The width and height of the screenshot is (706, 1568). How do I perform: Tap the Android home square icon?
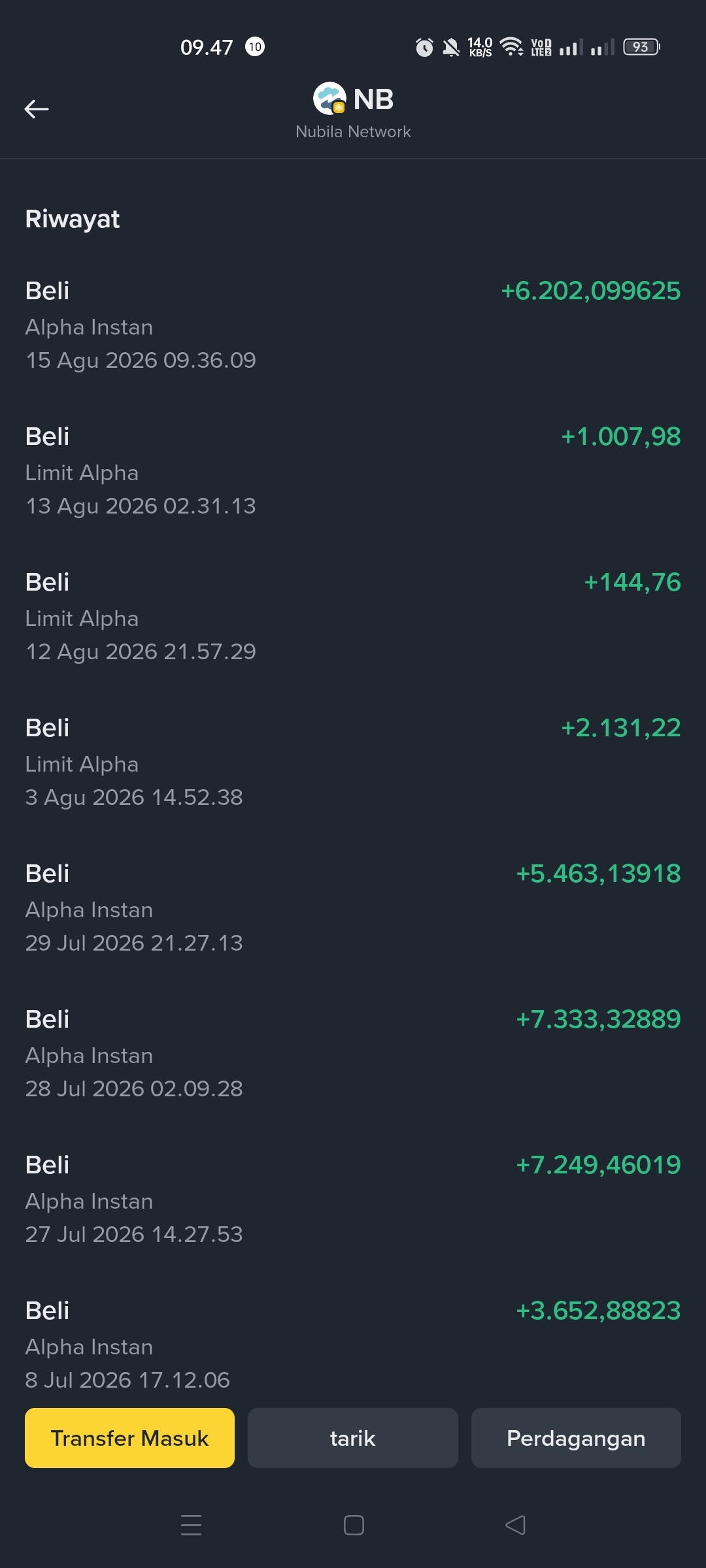tap(354, 1525)
